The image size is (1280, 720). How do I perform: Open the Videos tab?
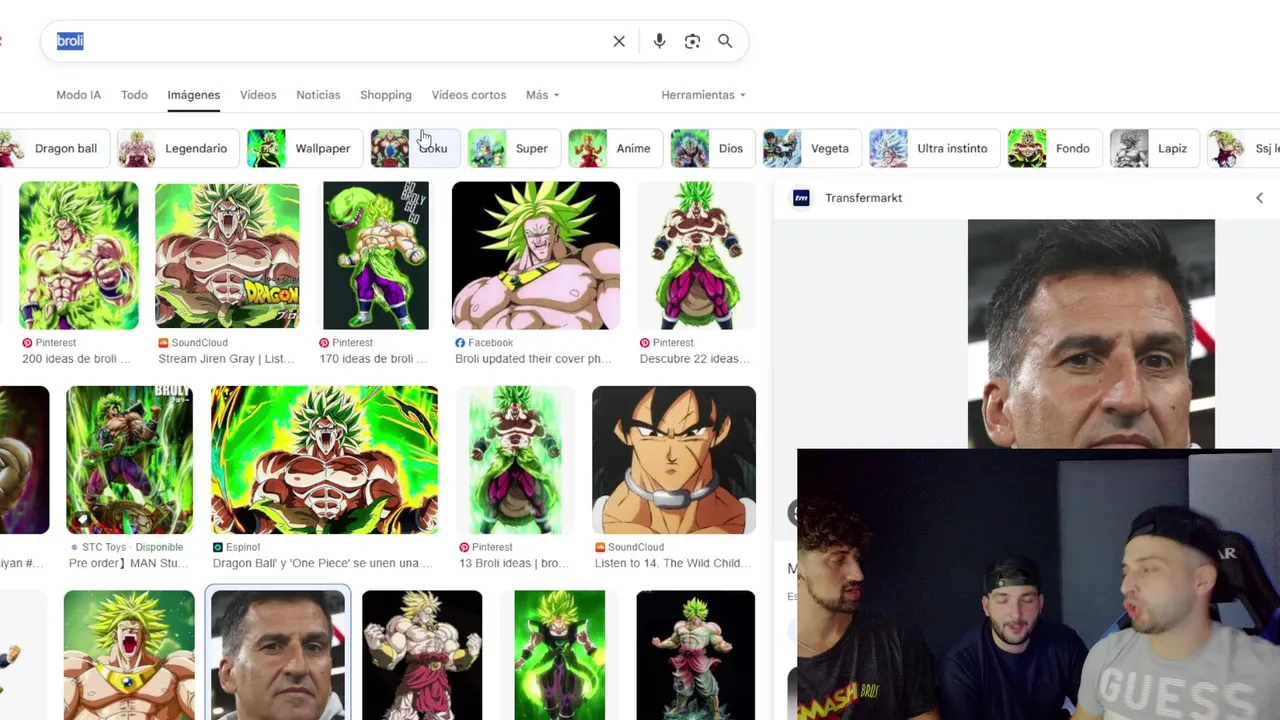pyautogui.click(x=258, y=95)
